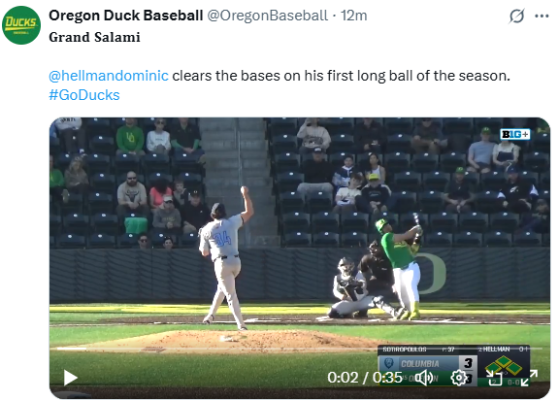The height and width of the screenshot is (400, 559).
Task: Enable picture-in-picture mode for the video
Action: [494, 378]
